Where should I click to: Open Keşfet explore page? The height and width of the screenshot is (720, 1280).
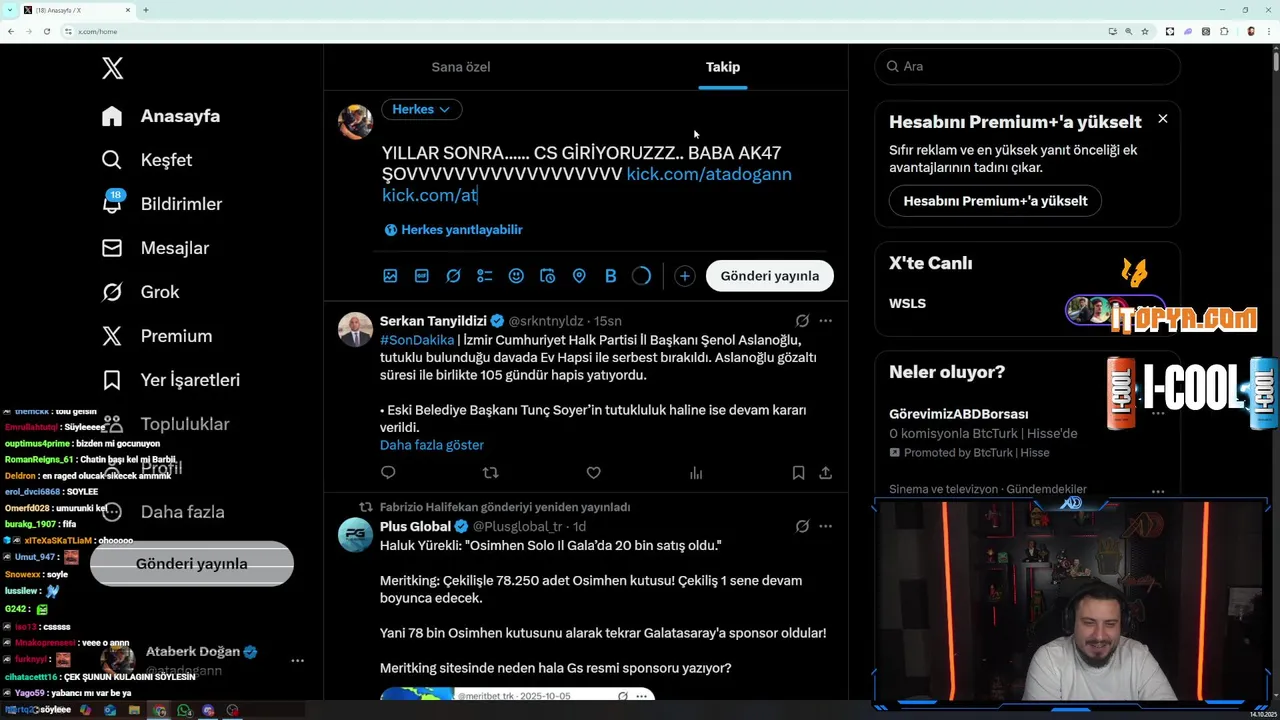tap(147, 160)
